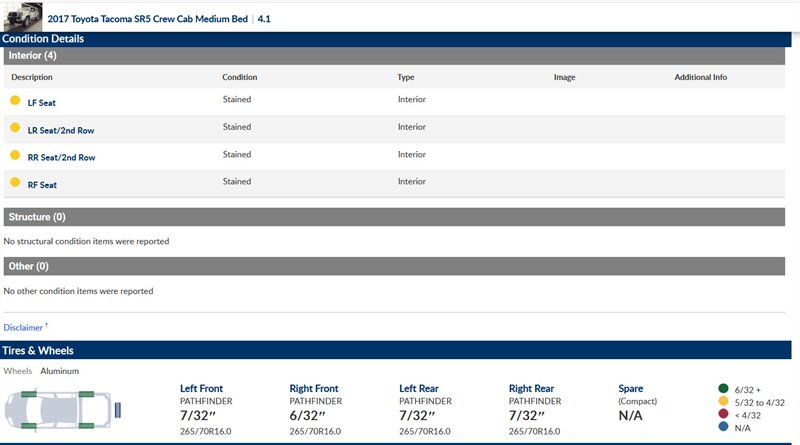
Task: Click the yellow 5/32 to 4/32 legend dot
Action: (x=723, y=403)
